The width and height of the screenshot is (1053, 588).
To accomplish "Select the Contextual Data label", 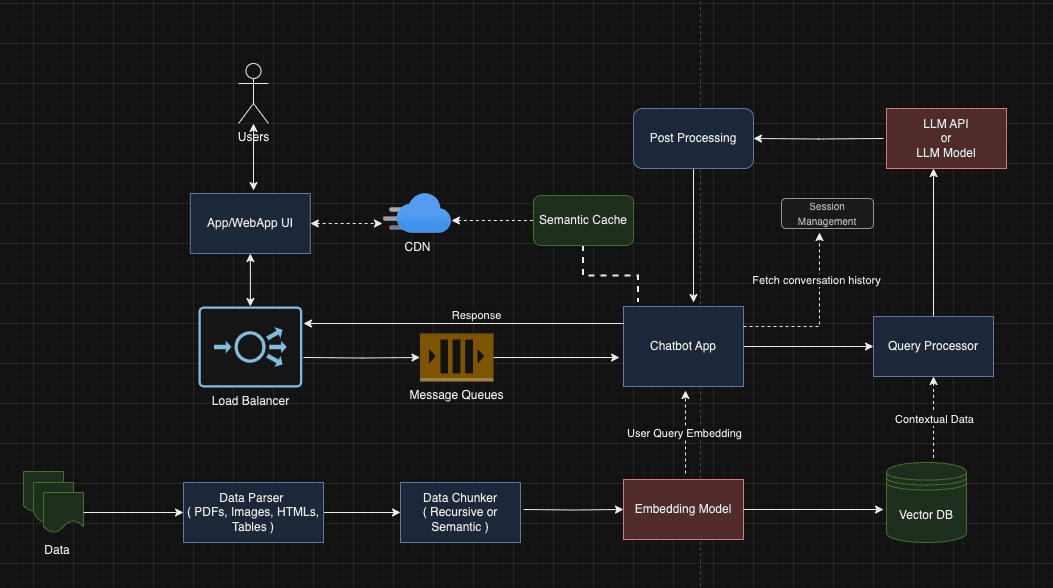I will 934,419.
